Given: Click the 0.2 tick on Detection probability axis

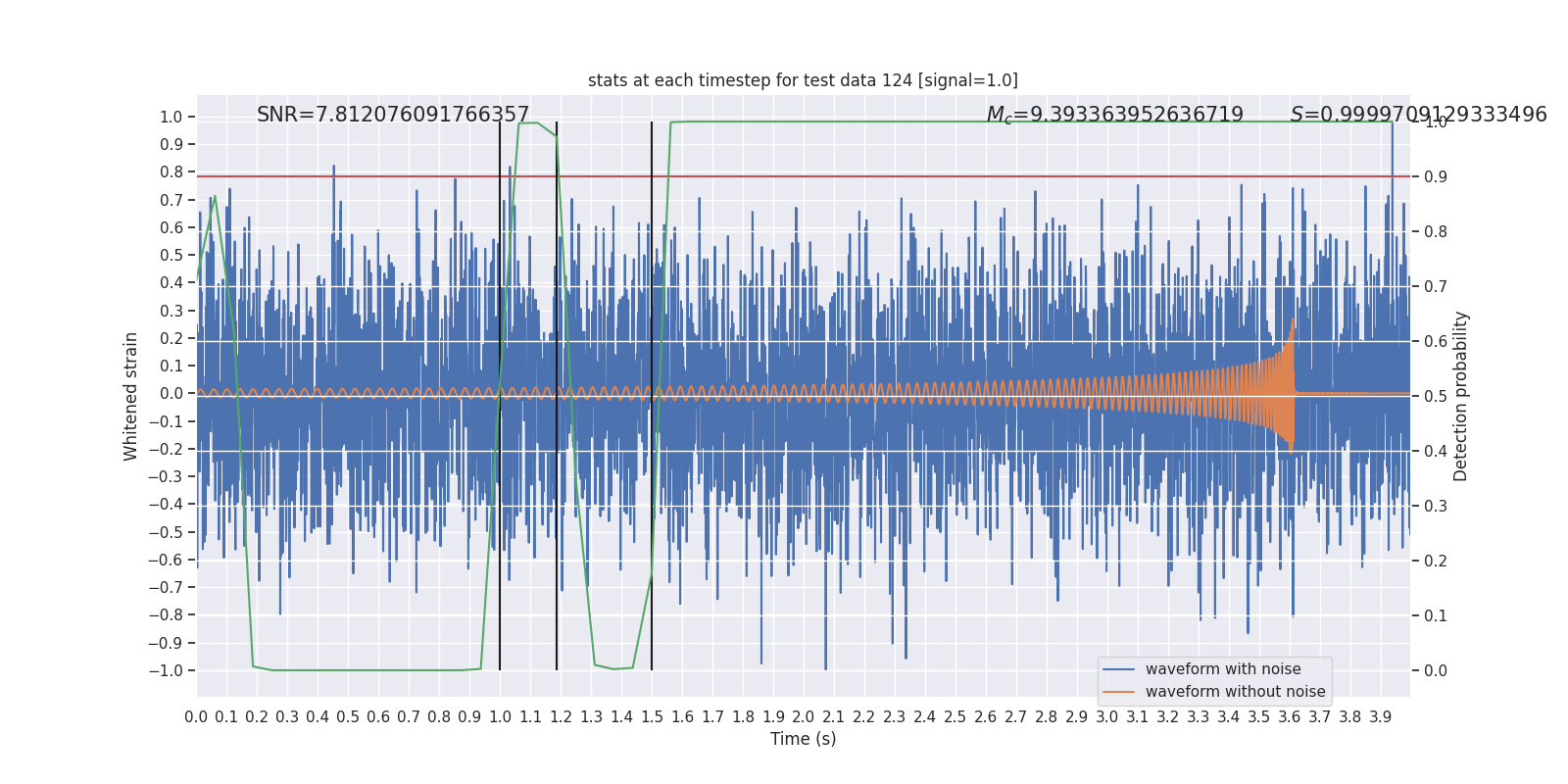Looking at the screenshot, I should click(x=1436, y=562).
